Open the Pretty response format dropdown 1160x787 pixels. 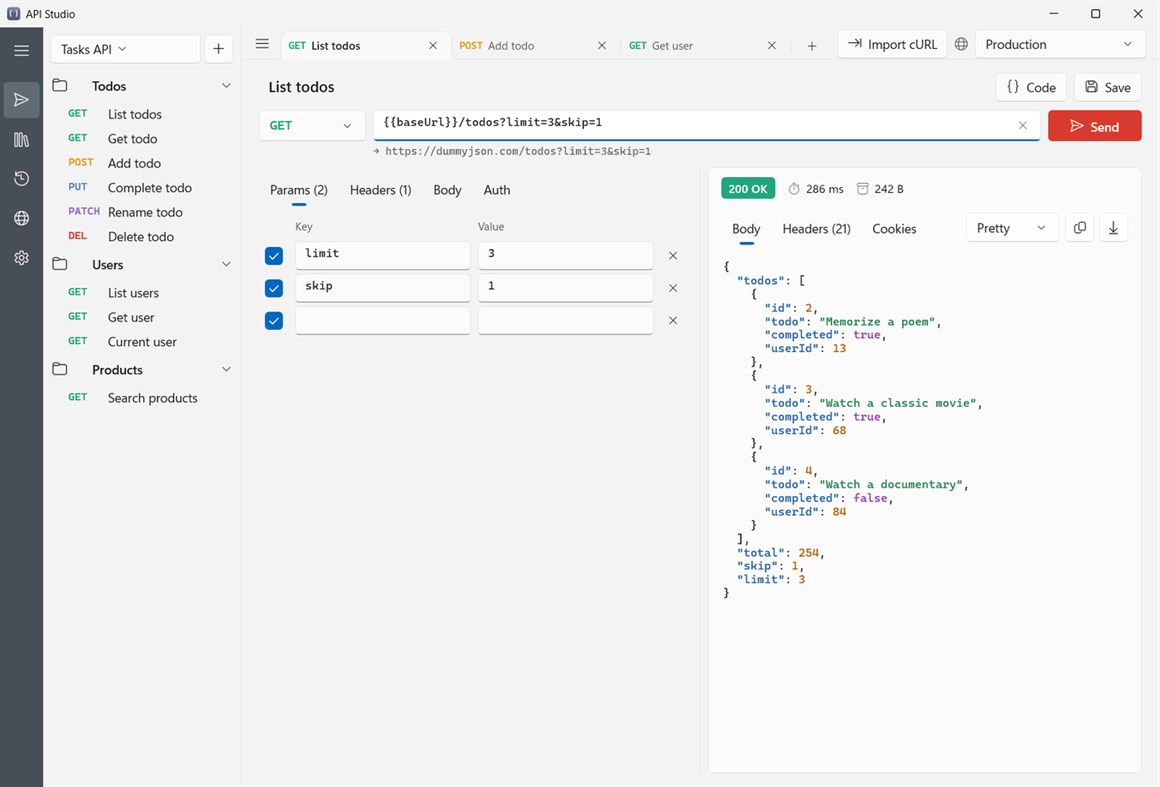(1011, 228)
